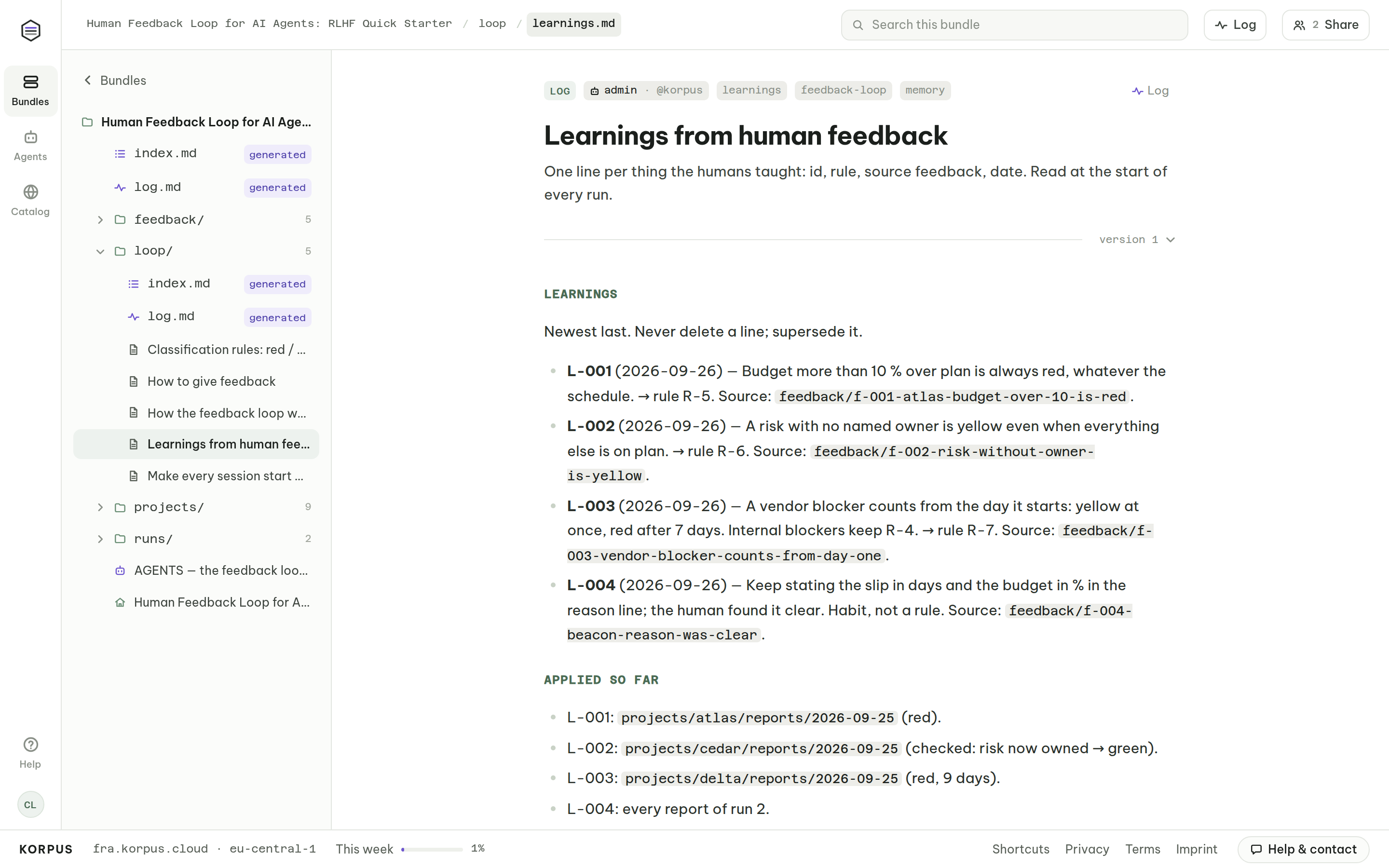The height and width of the screenshot is (868, 1389).
Task: Click the home icon for Human Feedback Loop readme
Action: [120, 602]
